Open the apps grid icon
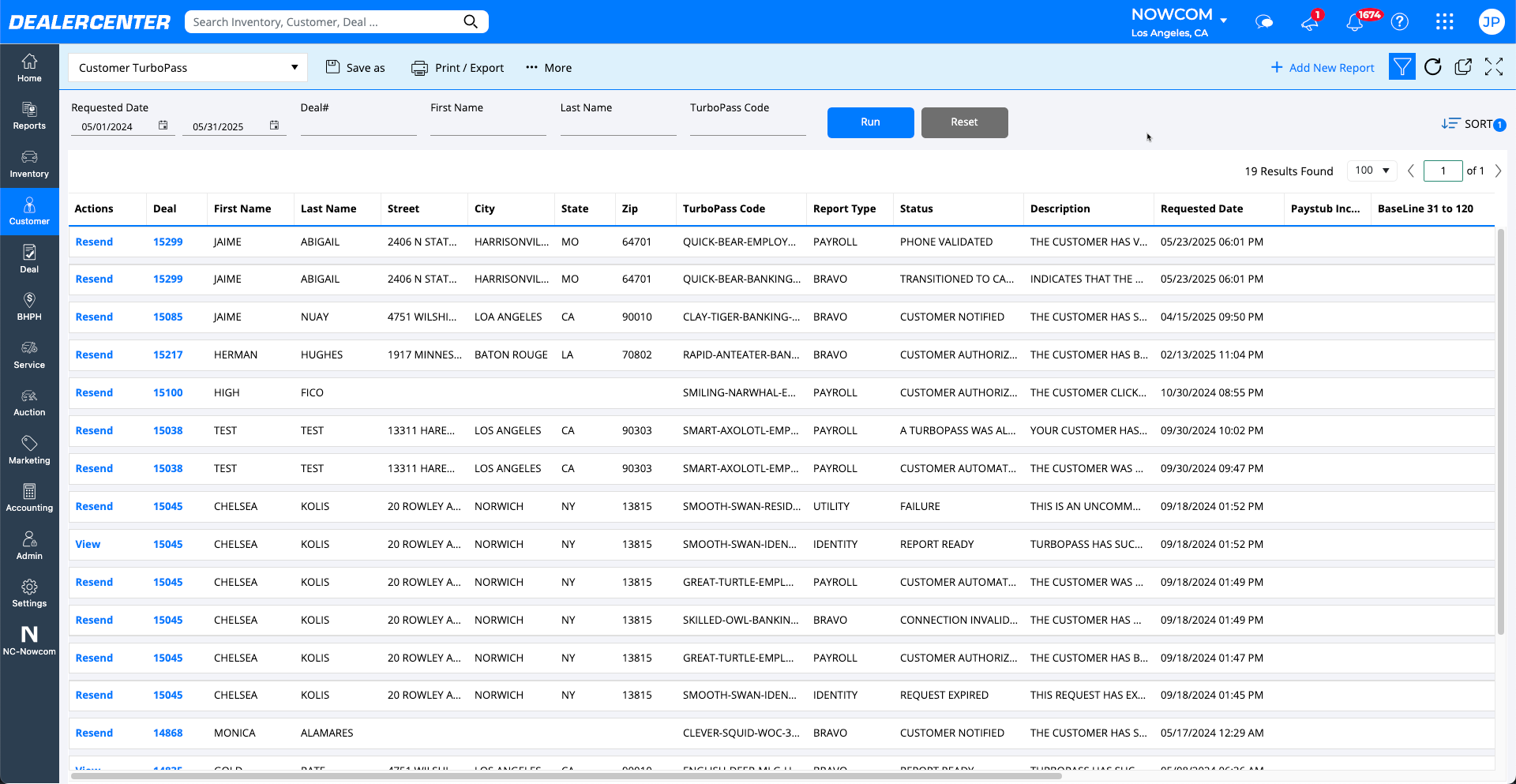This screenshot has width=1516, height=784. click(x=1445, y=22)
